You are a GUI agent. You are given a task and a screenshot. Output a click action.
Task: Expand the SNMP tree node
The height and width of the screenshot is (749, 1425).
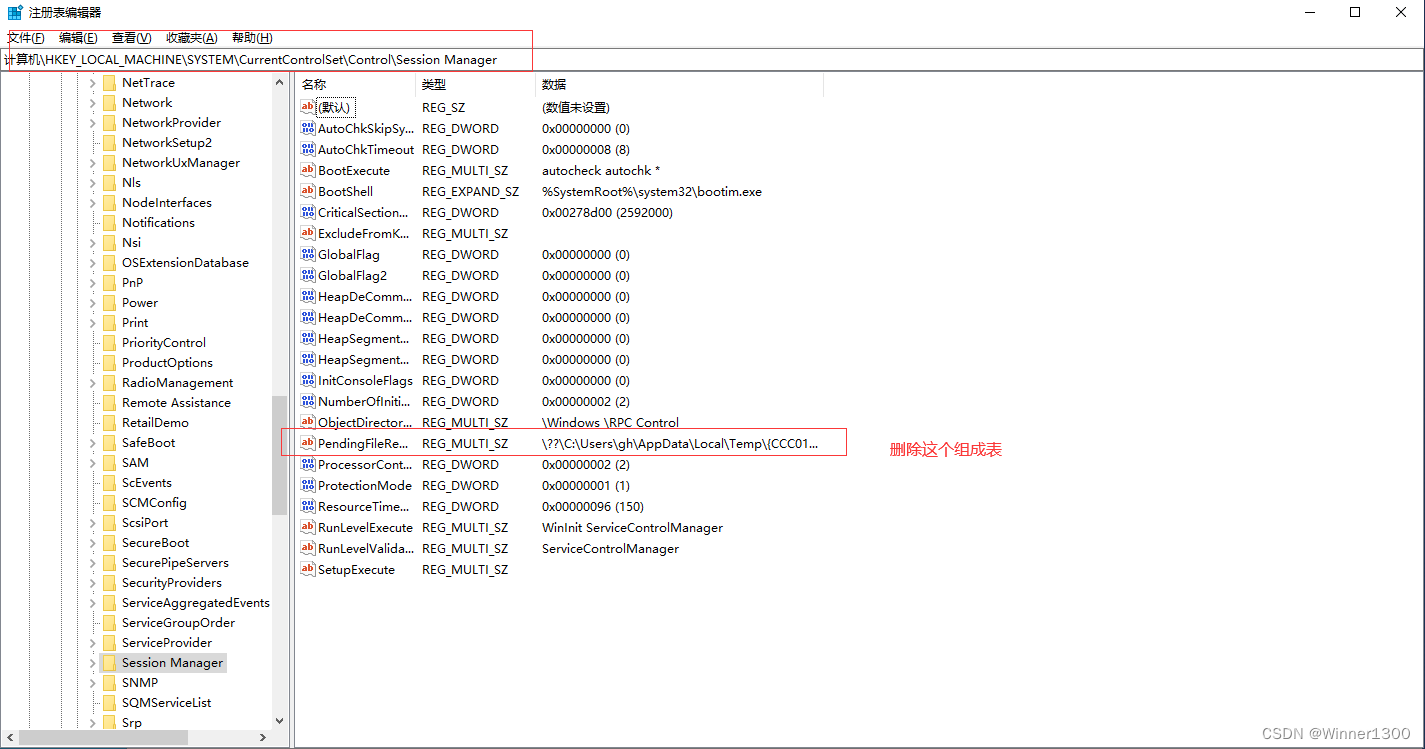click(93, 683)
